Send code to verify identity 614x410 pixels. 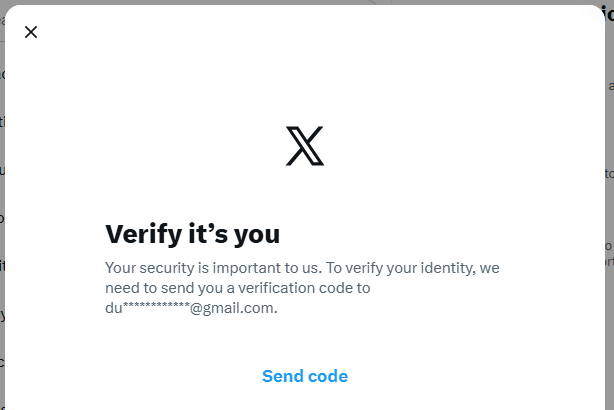click(x=305, y=376)
